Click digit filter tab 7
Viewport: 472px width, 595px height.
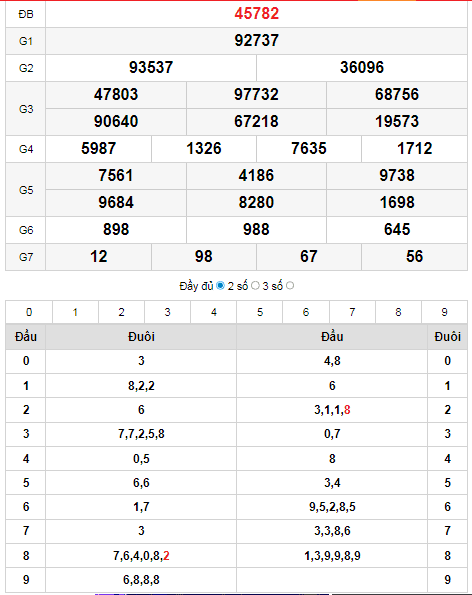pyautogui.click(x=352, y=312)
